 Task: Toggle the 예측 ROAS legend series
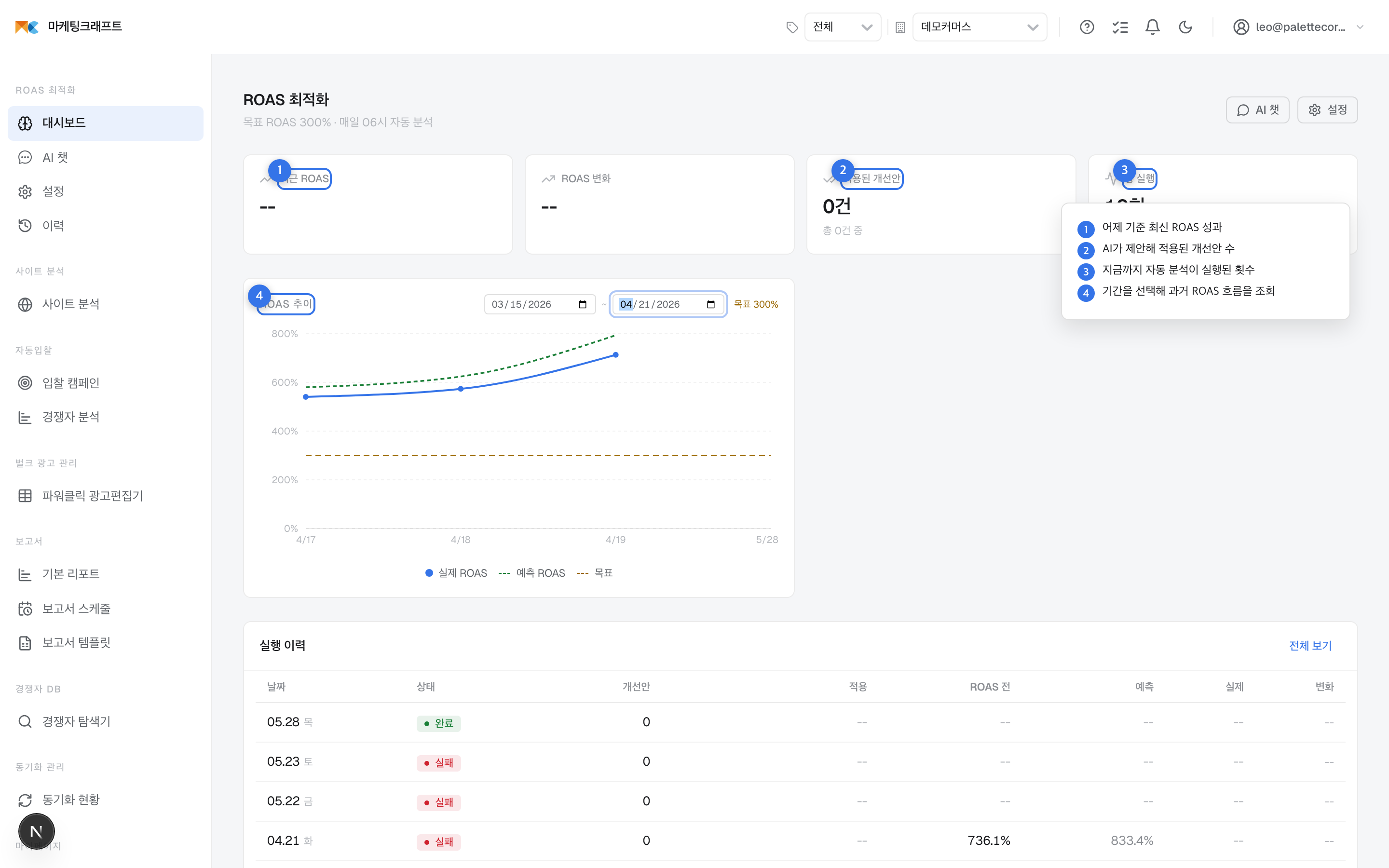(x=531, y=573)
